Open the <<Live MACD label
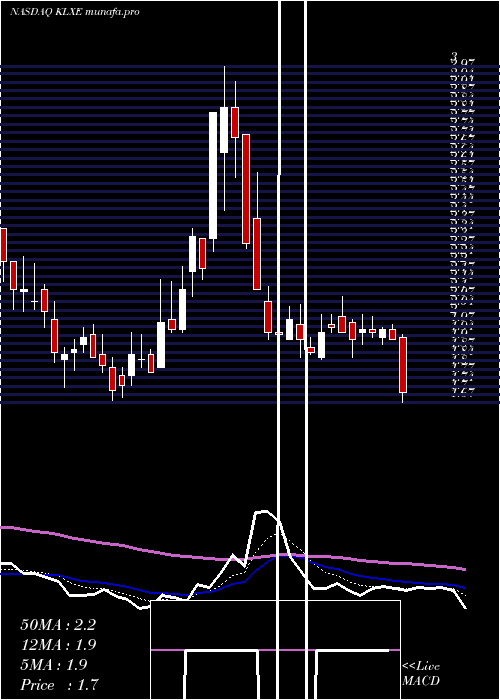The image size is (500, 700). [421, 674]
